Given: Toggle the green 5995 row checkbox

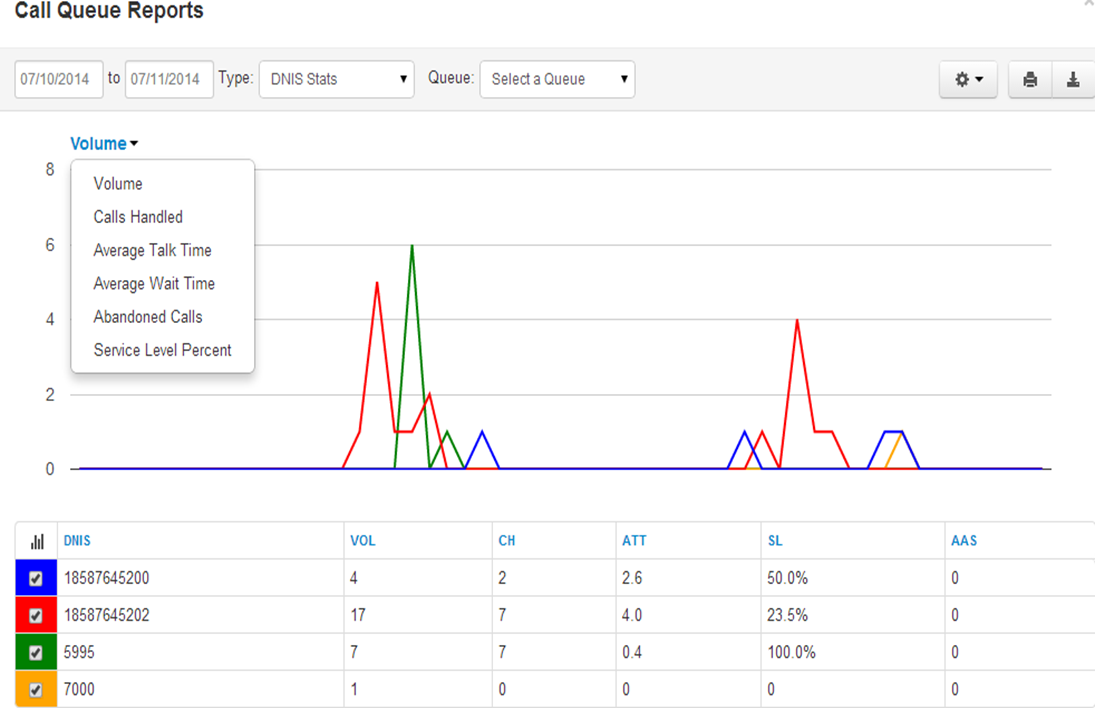Looking at the screenshot, I should tap(36, 653).
